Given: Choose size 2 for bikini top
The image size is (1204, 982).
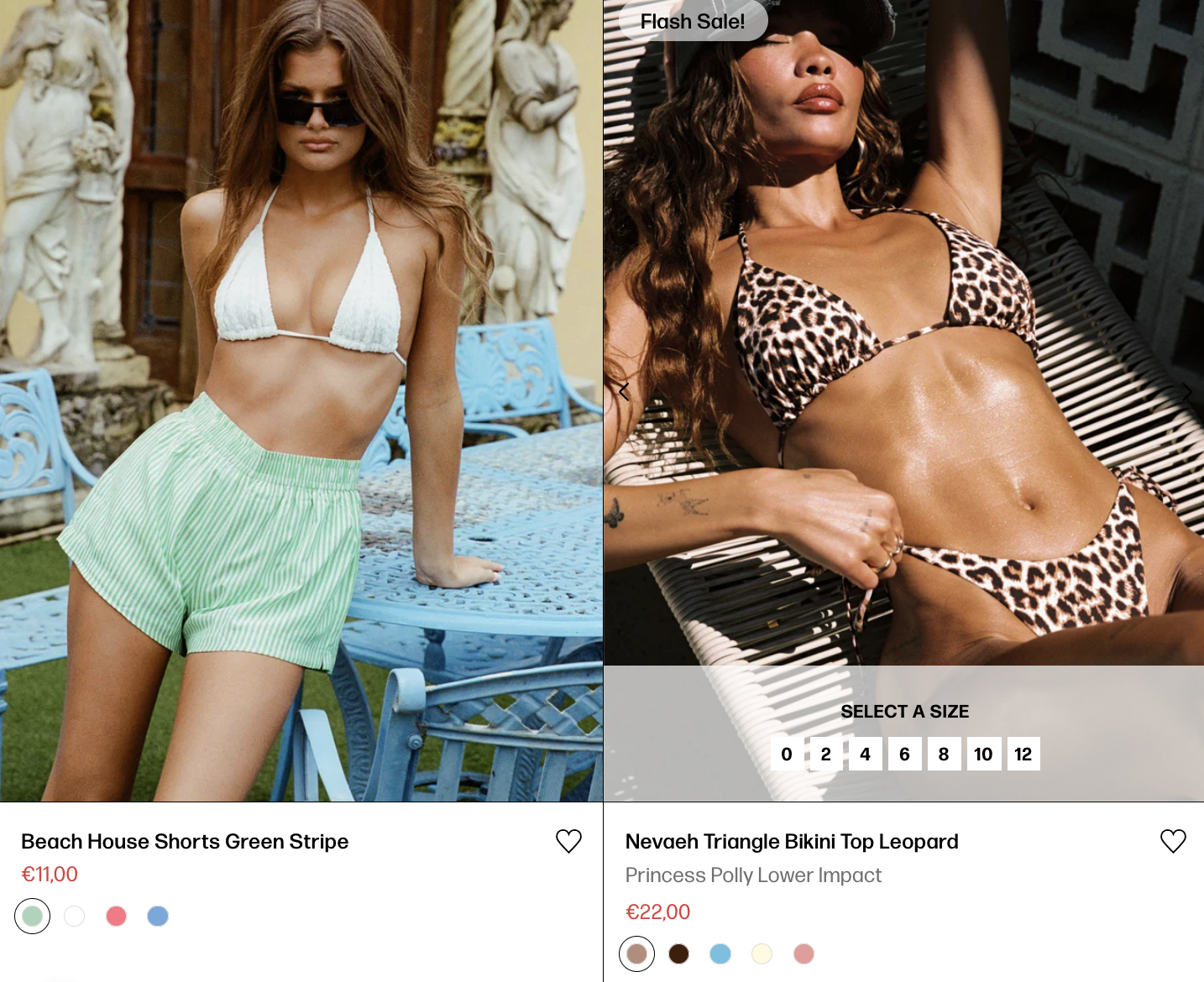Looking at the screenshot, I should click(x=826, y=754).
